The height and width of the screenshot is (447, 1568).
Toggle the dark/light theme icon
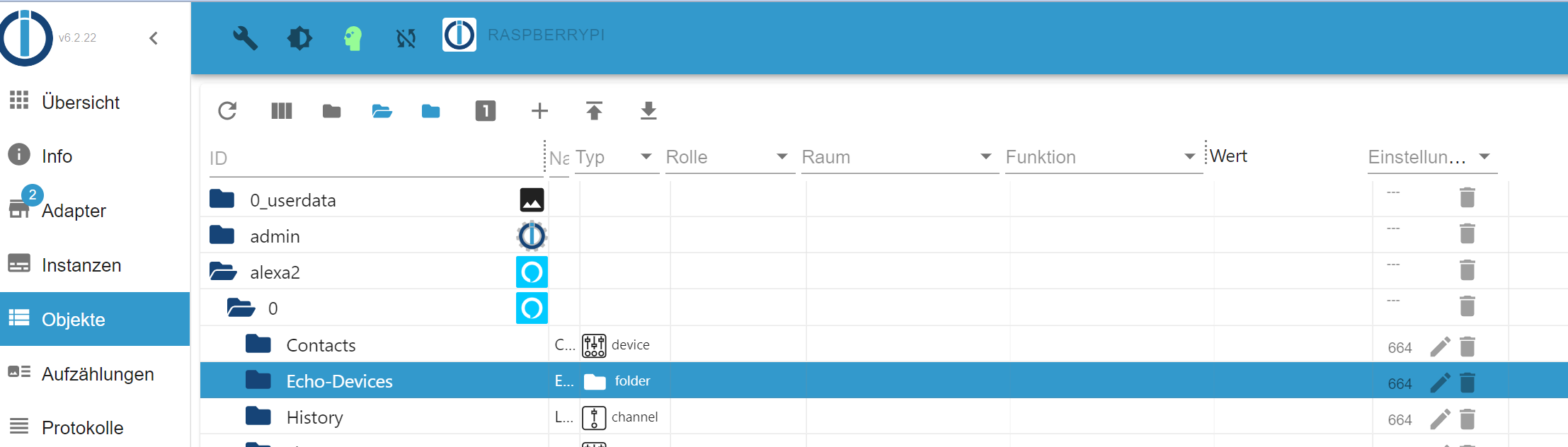(299, 37)
